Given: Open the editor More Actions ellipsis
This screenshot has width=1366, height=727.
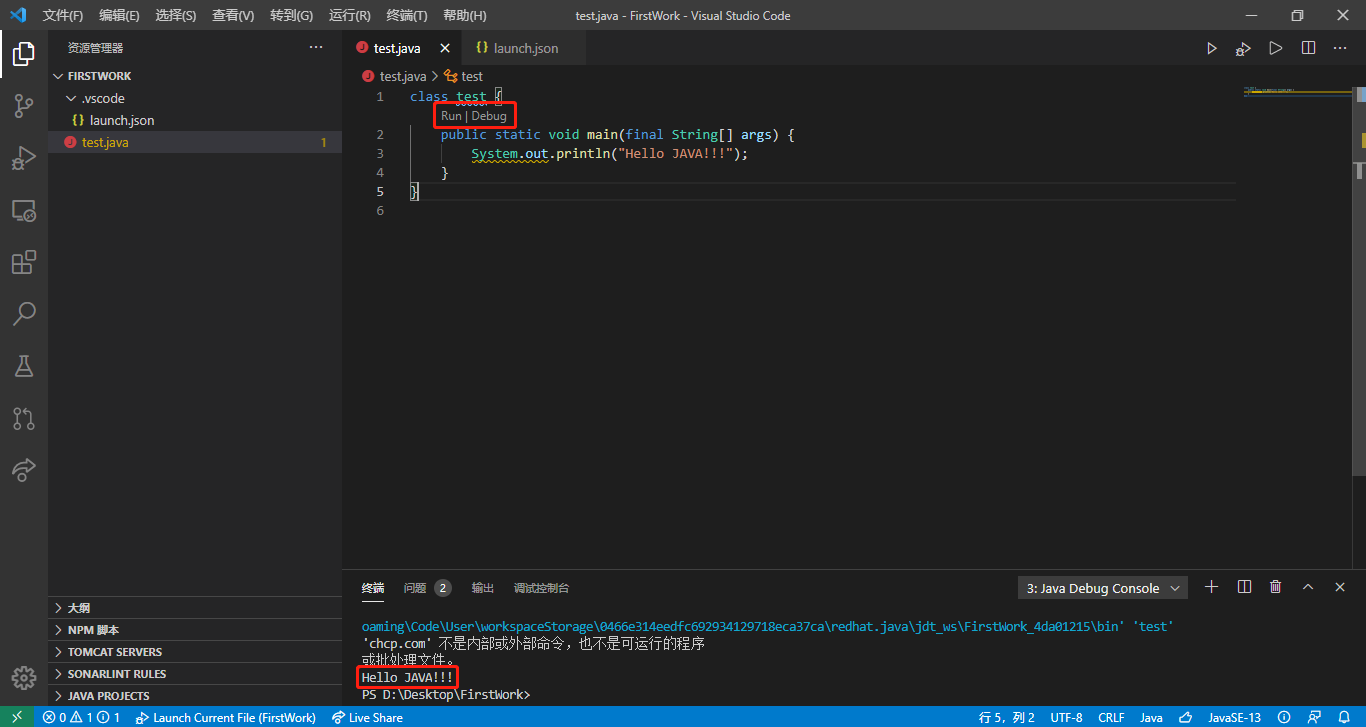Looking at the screenshot, I should (1340, 48).
